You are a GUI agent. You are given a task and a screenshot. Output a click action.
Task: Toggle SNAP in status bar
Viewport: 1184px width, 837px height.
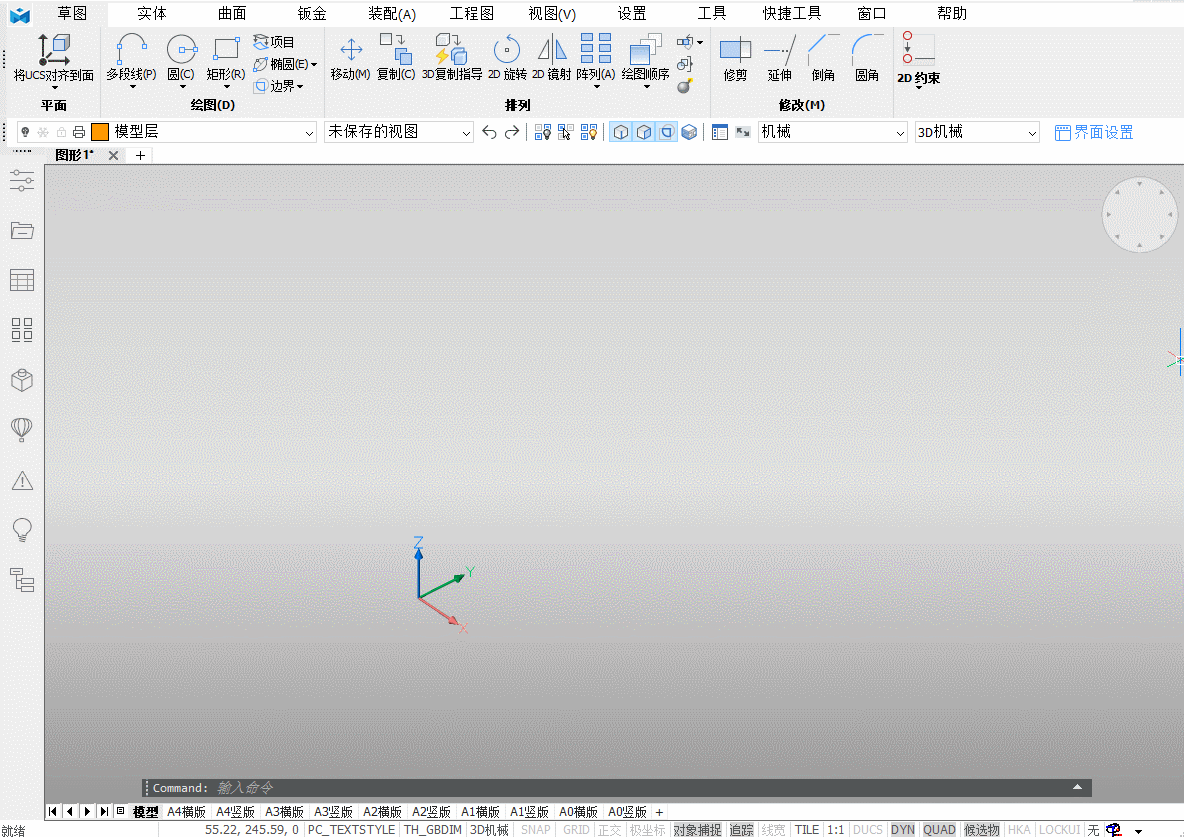click(x=535, y=829)
